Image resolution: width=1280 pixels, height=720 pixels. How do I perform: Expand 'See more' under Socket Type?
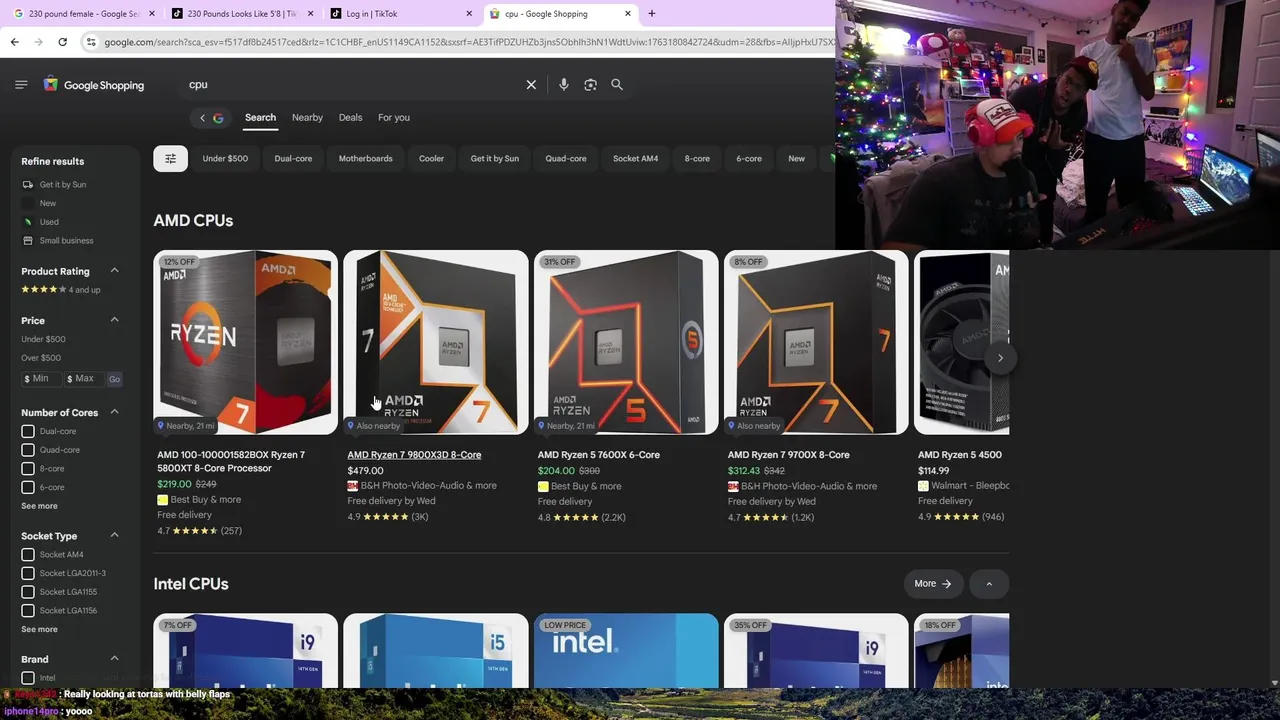coord(39,630)
